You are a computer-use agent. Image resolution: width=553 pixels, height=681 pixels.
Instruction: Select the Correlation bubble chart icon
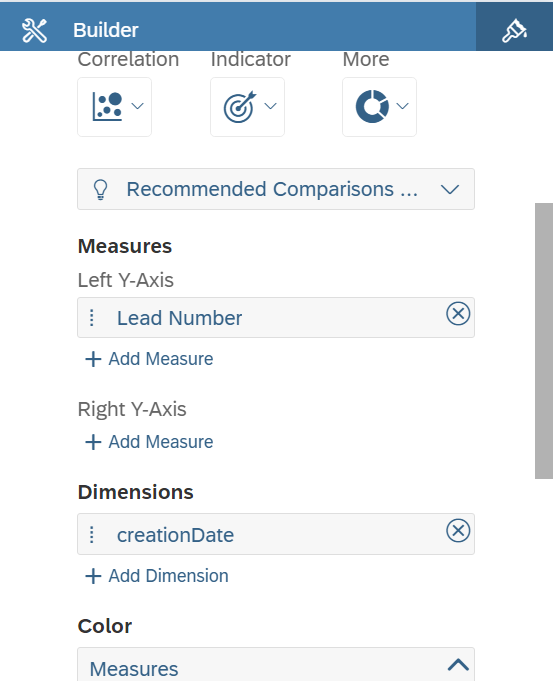(107, 106)
